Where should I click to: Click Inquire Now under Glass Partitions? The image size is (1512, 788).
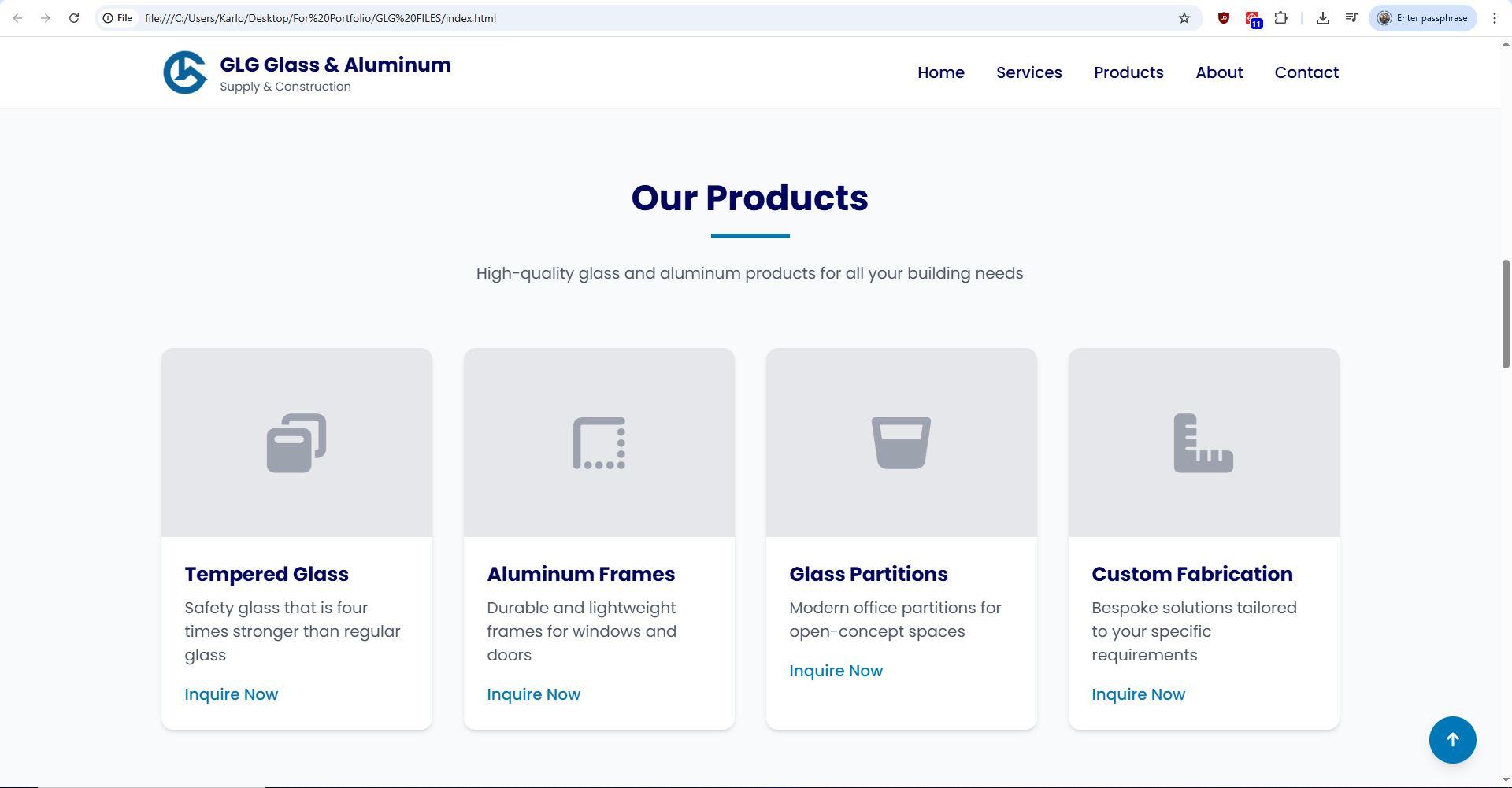pyautogui.click(x=836, y=671)
